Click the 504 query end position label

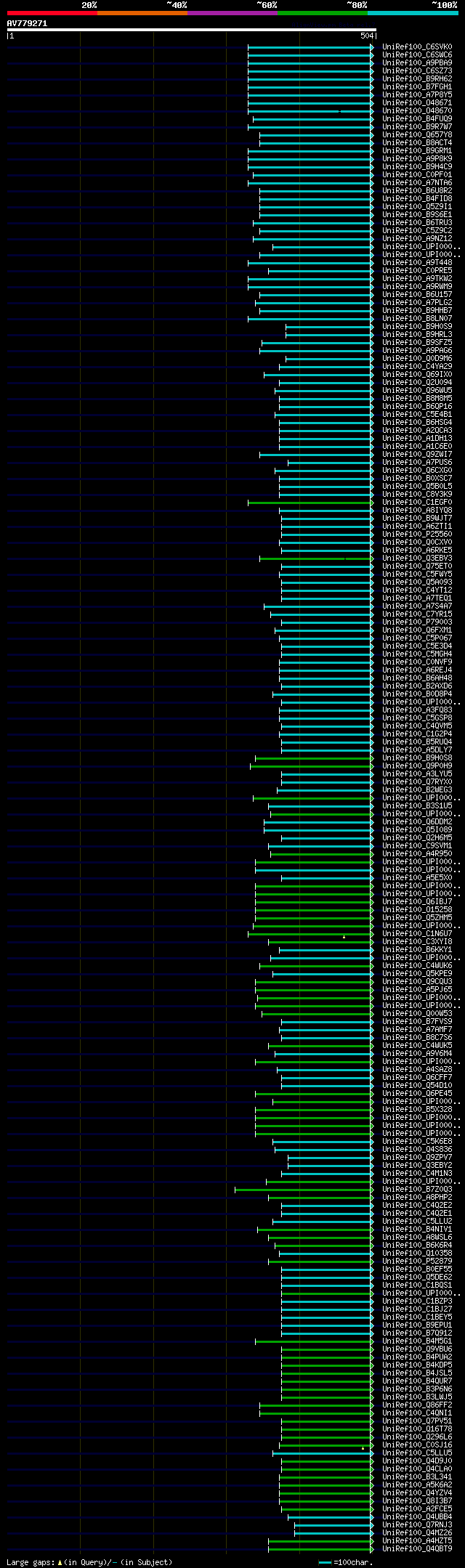pos(367,36)
